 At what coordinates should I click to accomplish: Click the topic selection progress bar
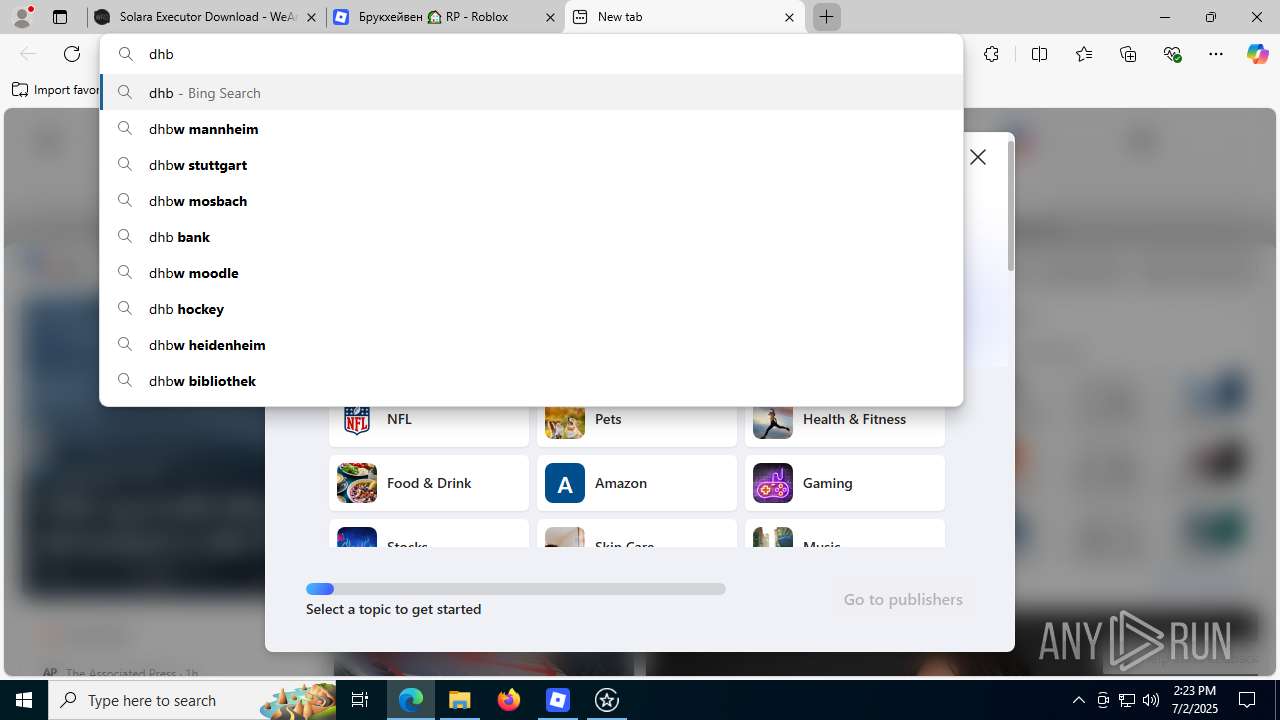pos(516,589)
